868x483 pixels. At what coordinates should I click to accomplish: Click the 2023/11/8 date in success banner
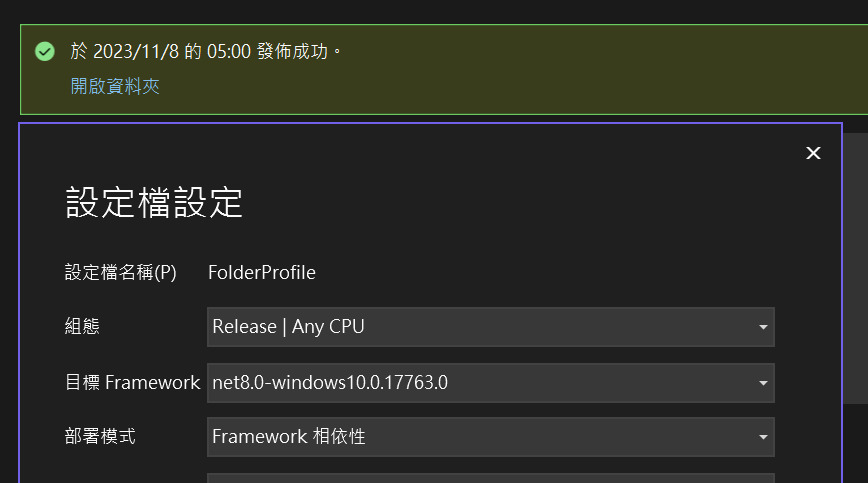pyautogui.click(x=136, y=51)
